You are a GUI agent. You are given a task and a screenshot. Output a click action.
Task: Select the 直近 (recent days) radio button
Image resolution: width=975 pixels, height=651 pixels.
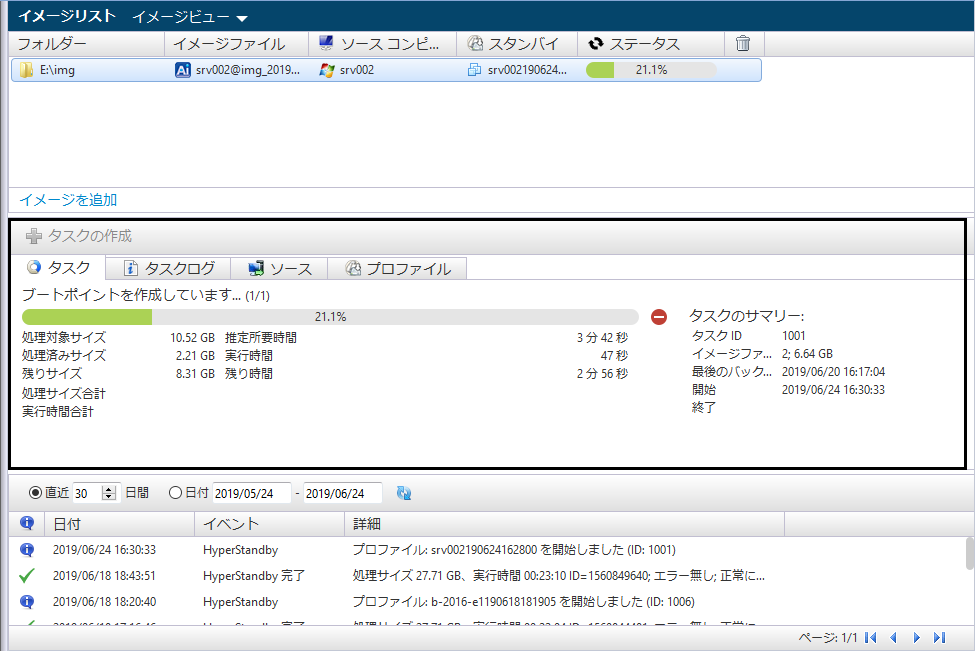tap(37, 493)
